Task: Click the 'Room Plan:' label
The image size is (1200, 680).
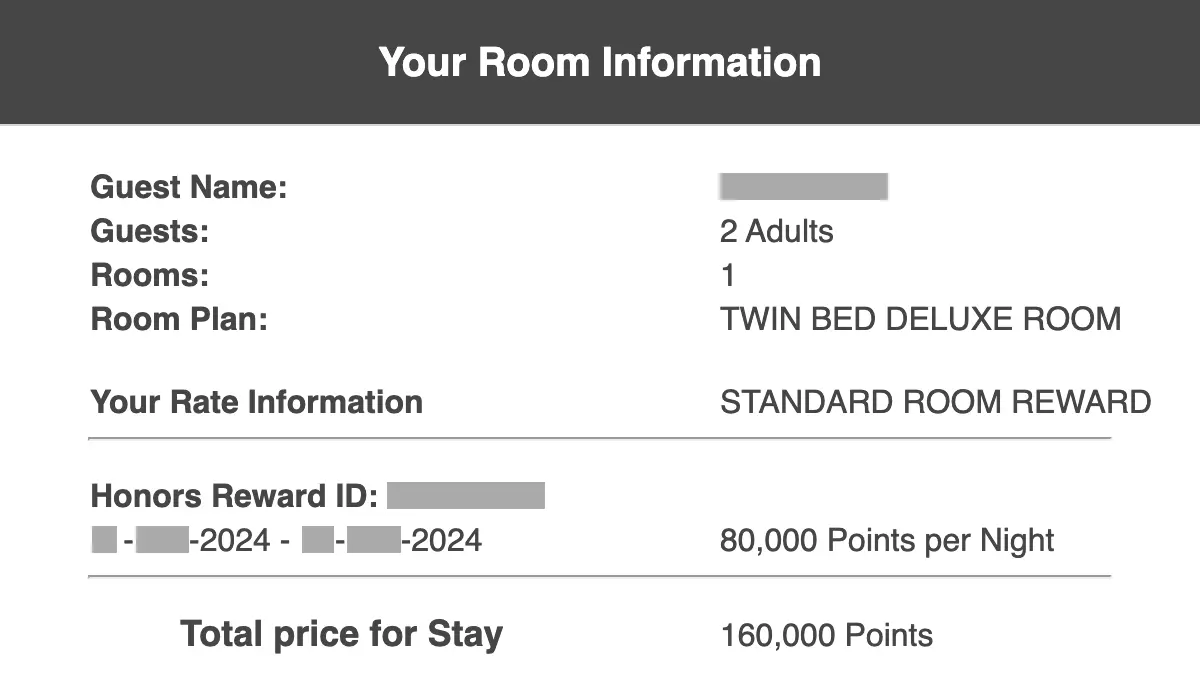Action: click(180, 319)
